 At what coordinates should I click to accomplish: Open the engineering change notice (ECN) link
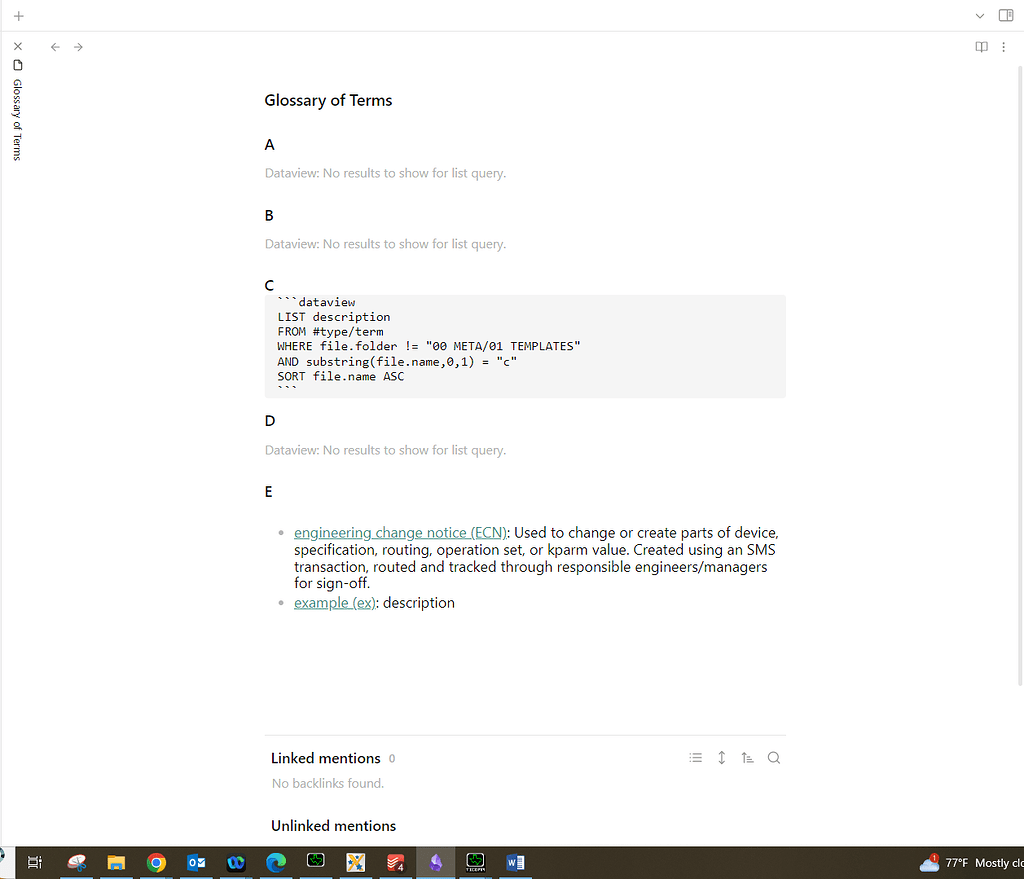pyautogui.click(x=400, y=532)
